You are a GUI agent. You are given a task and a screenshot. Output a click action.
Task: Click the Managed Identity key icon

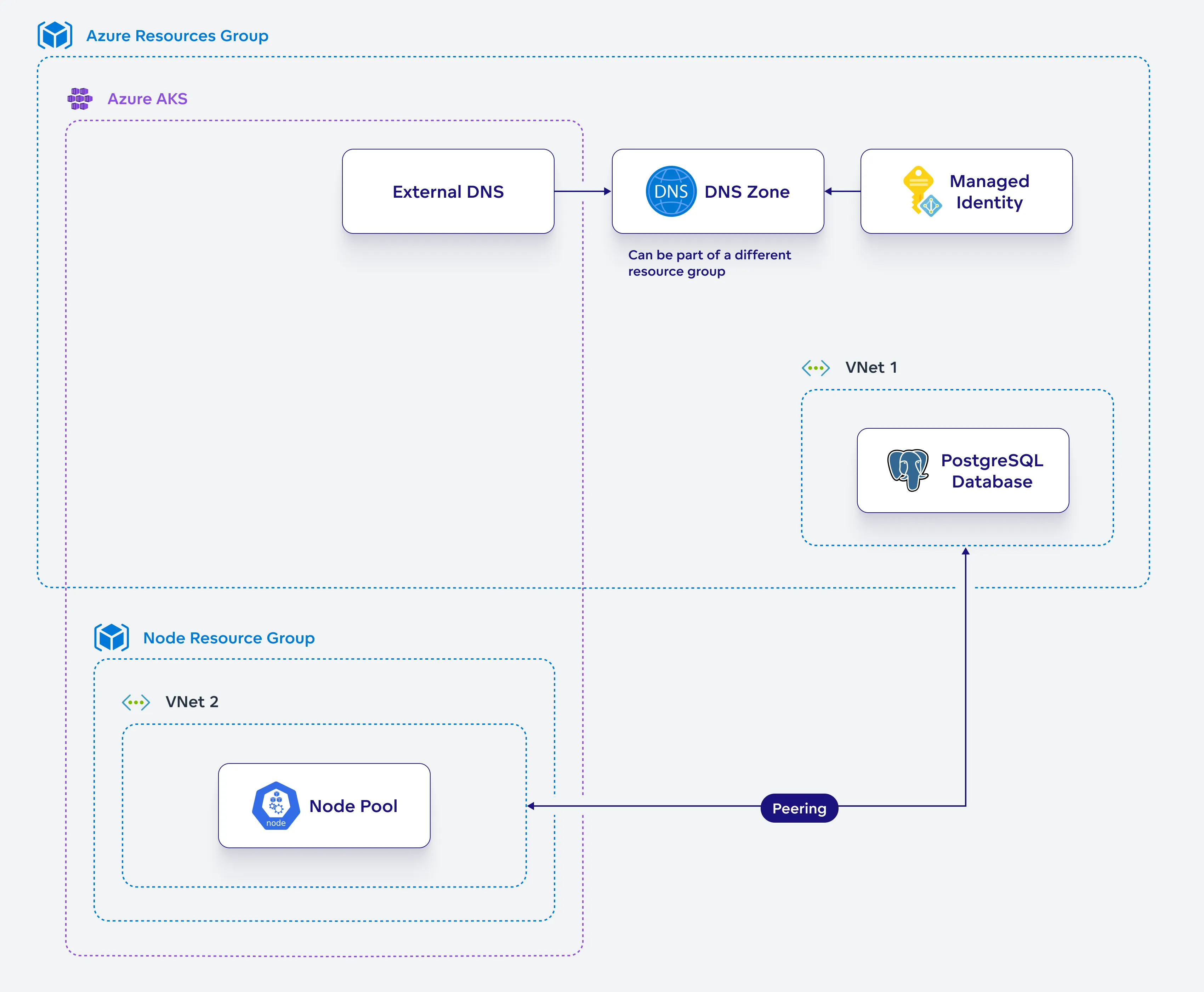click(922, 191)
